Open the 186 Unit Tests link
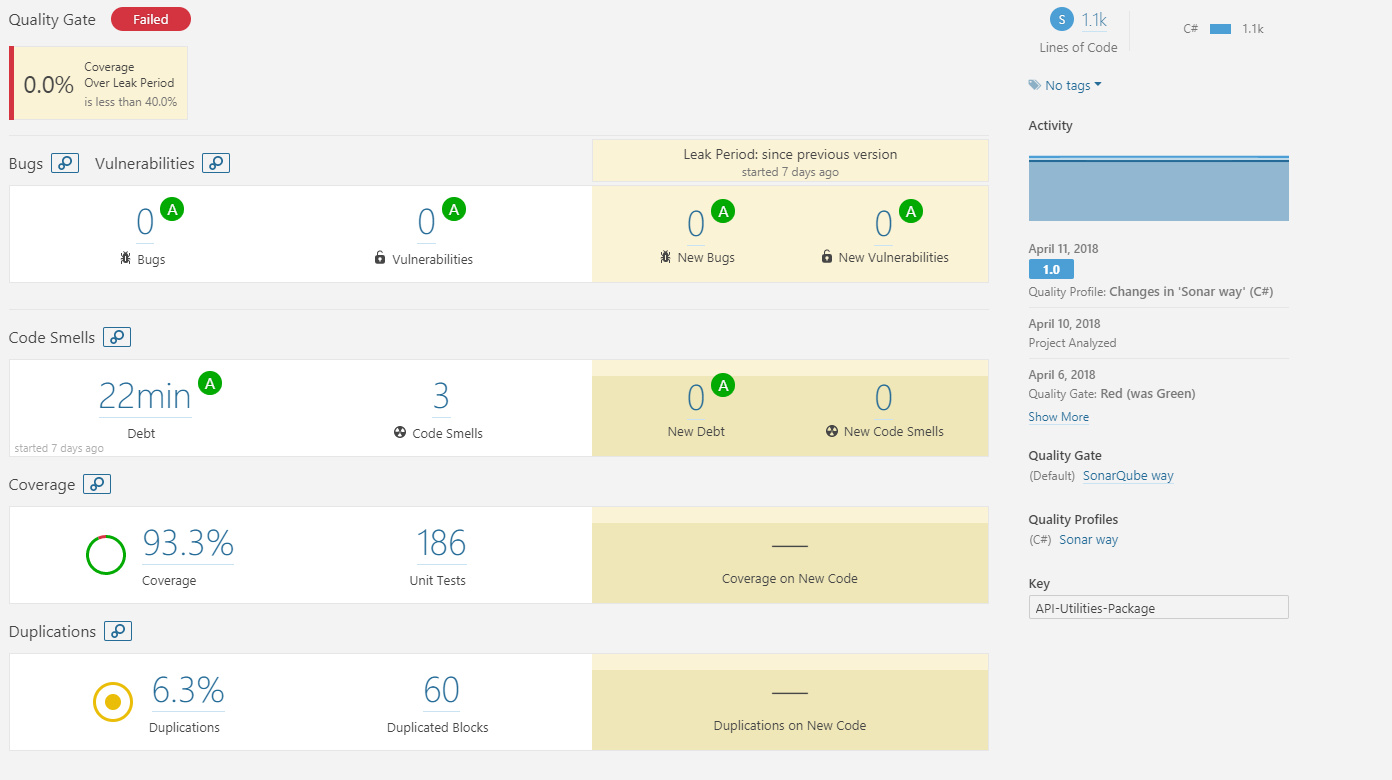Image resolution: width=1392 pixels, height=780 pixels. coord(441,543)
